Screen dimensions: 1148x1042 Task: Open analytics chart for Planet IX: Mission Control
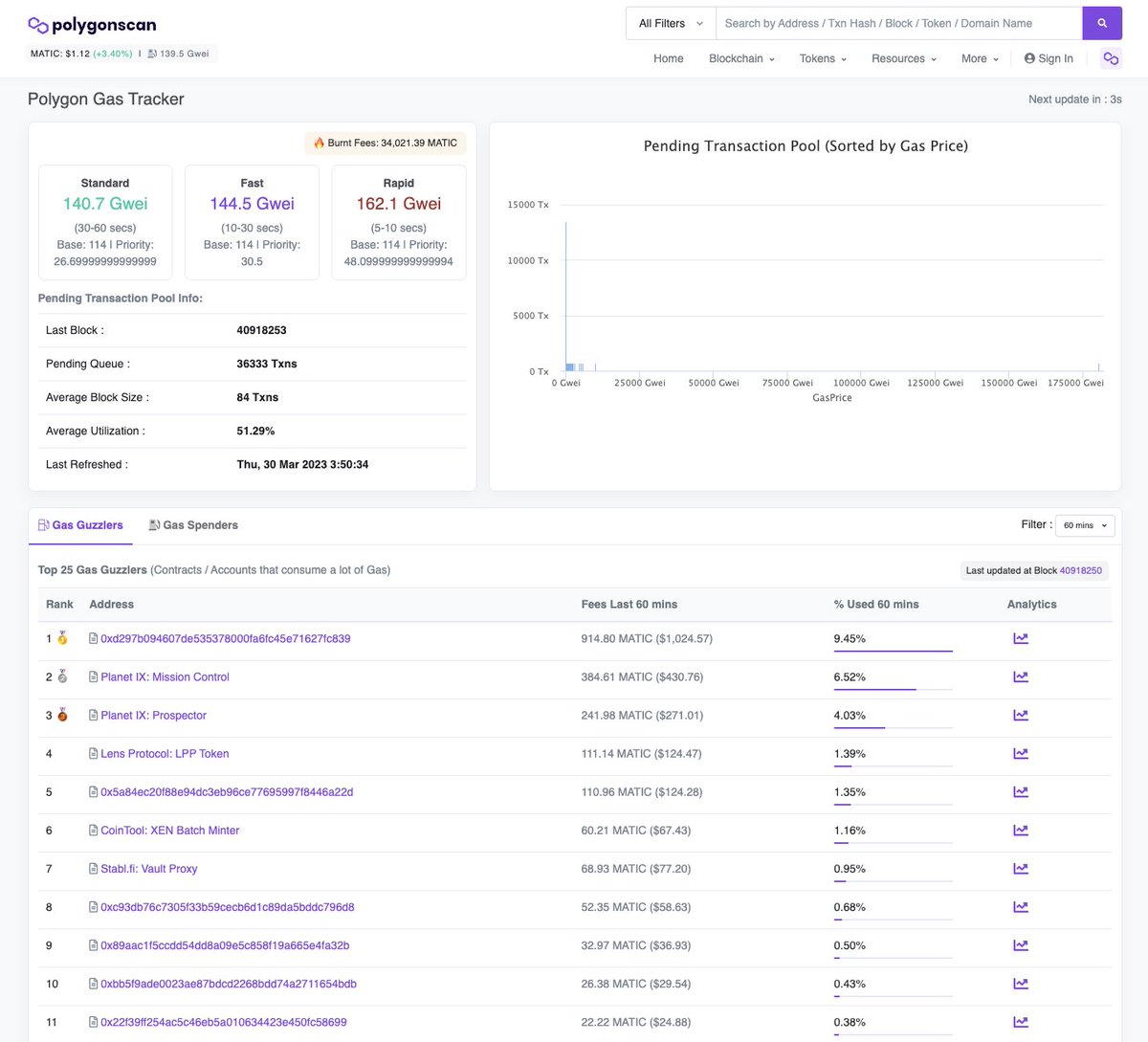(1021, 676)
